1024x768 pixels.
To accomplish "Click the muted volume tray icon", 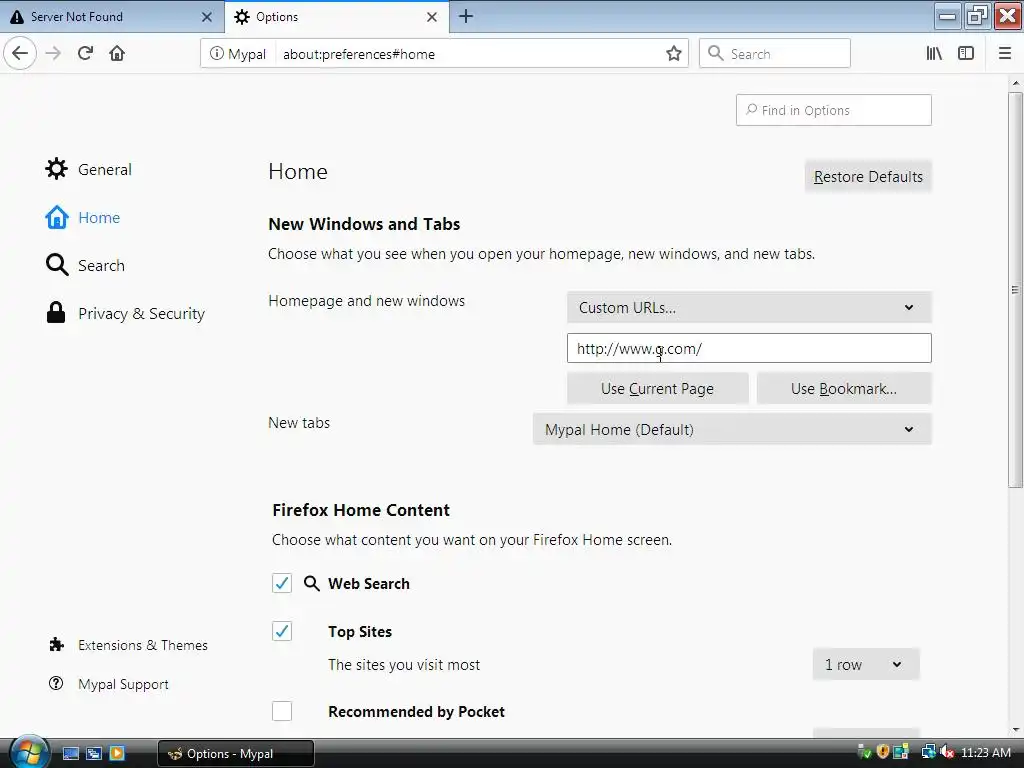I will coord(947,752).
